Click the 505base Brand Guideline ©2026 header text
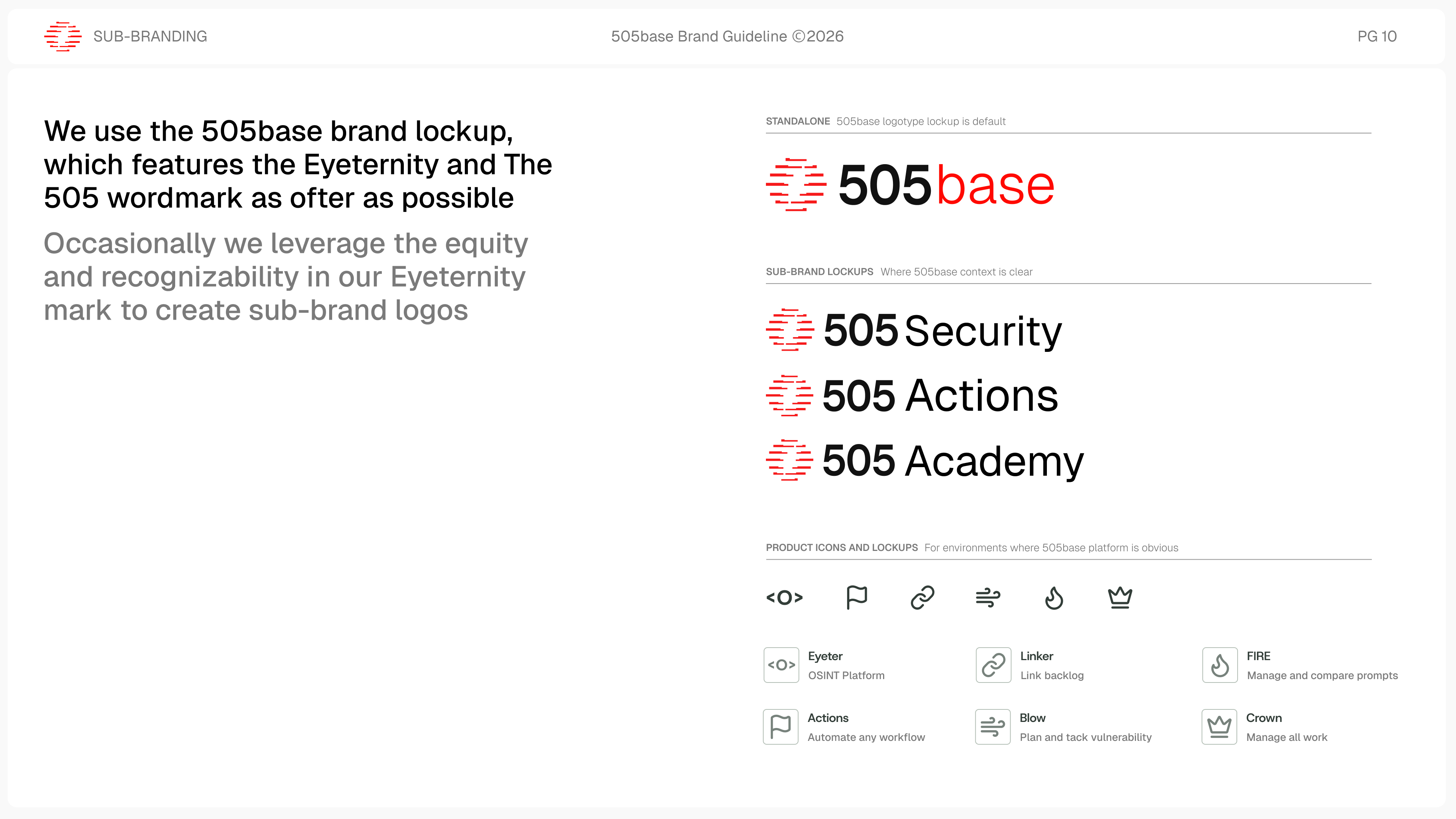Screen dimensions: 1456x819 tap(728, 37)
